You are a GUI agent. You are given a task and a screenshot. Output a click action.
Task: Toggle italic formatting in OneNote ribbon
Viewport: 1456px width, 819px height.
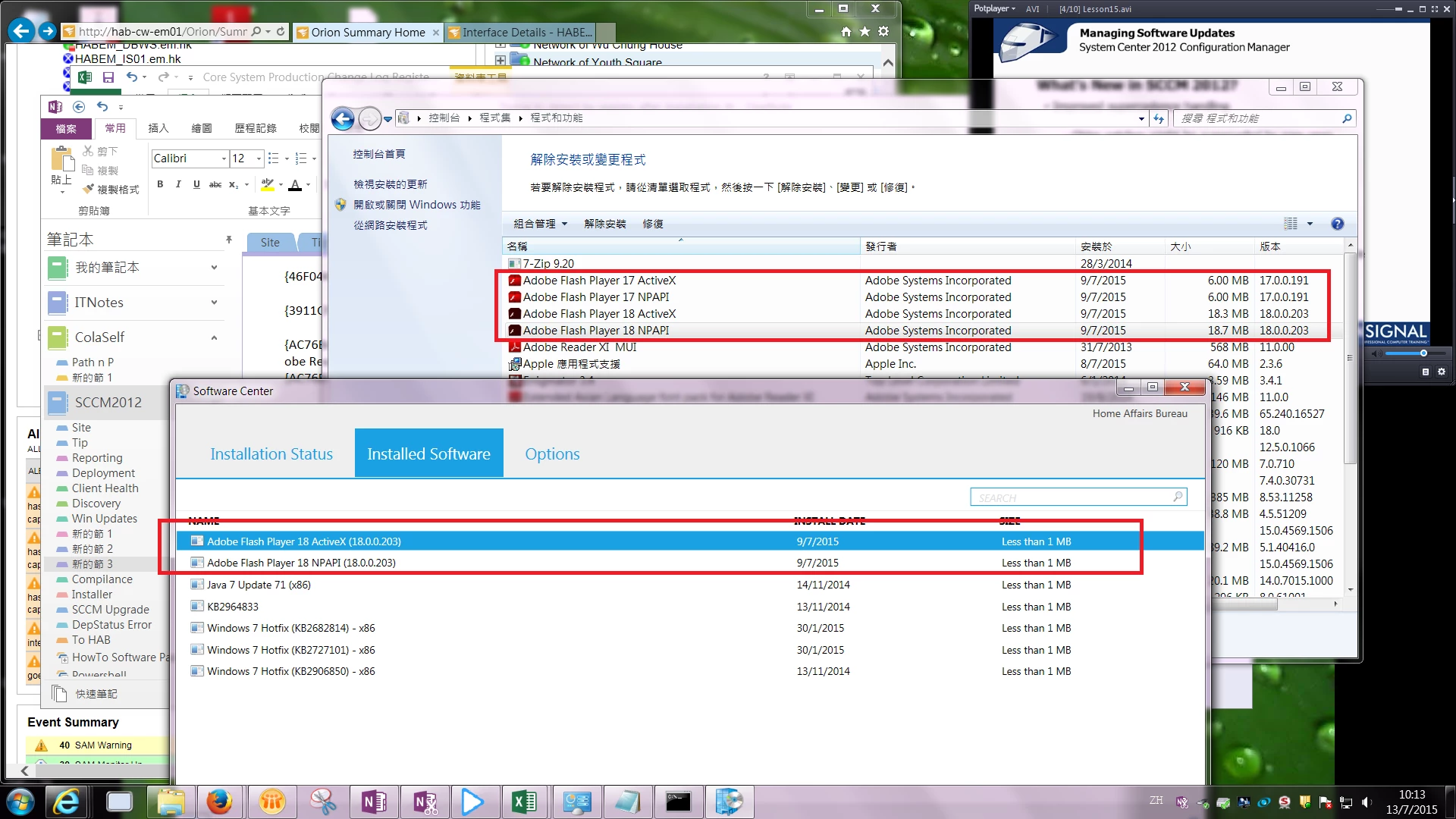click(x=178, y=184)
